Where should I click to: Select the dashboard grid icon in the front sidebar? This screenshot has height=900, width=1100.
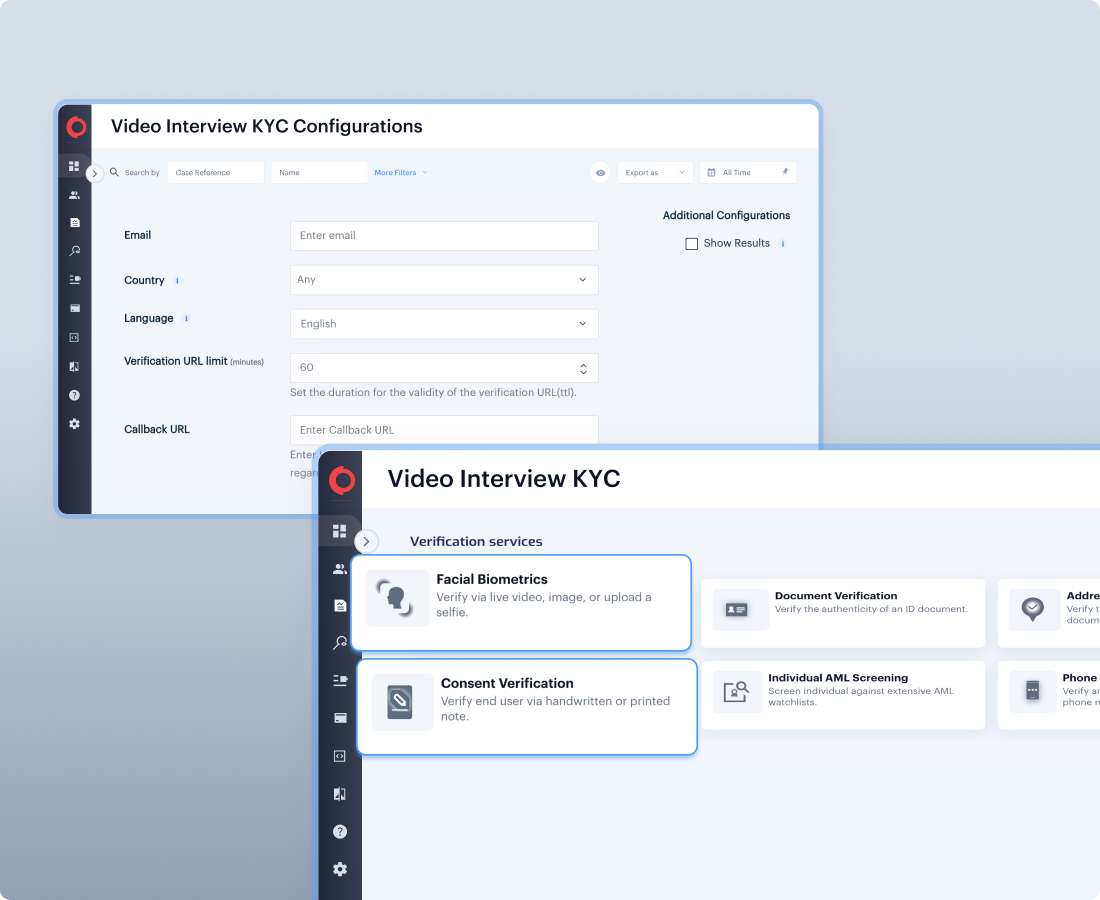[x=340, y=531]
